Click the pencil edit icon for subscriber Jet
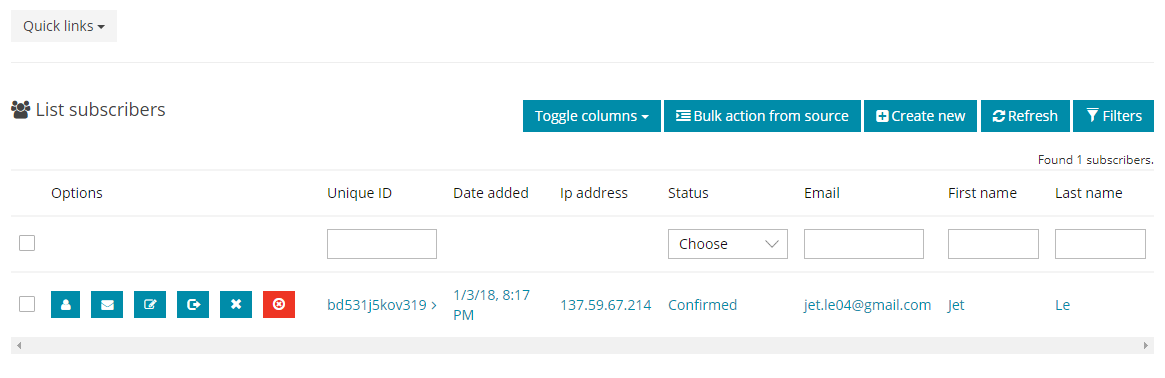Image resolution: width=1165 pixels, height=378 pixels. click(150, 304)
